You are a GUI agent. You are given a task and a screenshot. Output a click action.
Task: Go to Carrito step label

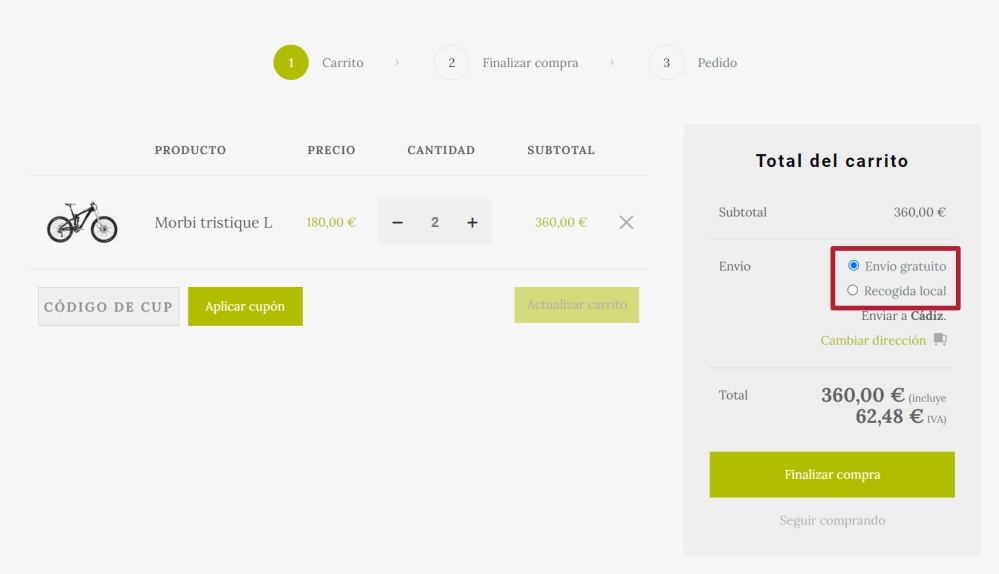[342, 63]
